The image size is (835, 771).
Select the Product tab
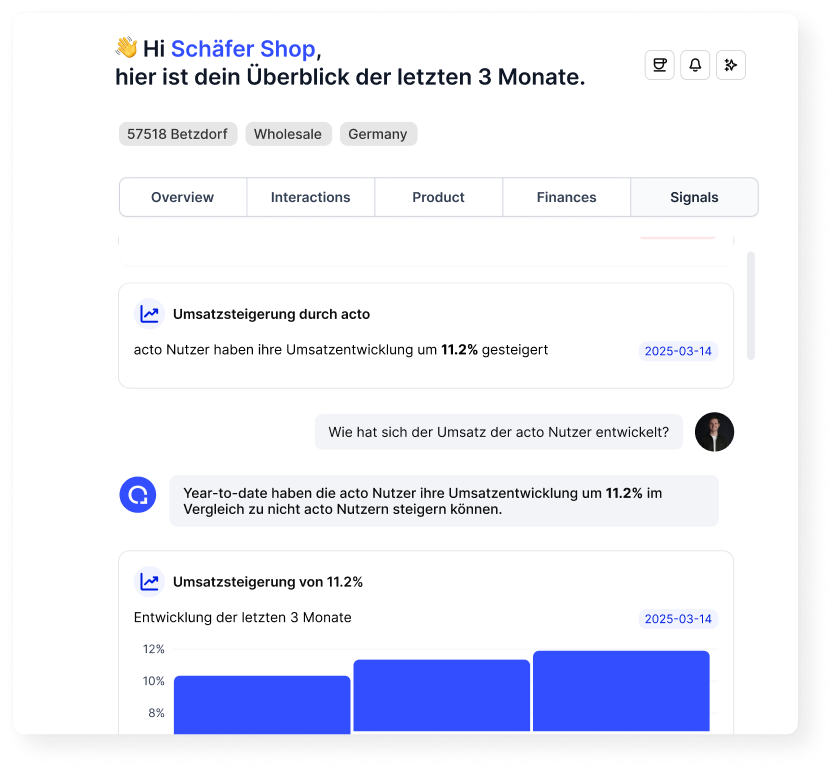[x=438, y=197]
